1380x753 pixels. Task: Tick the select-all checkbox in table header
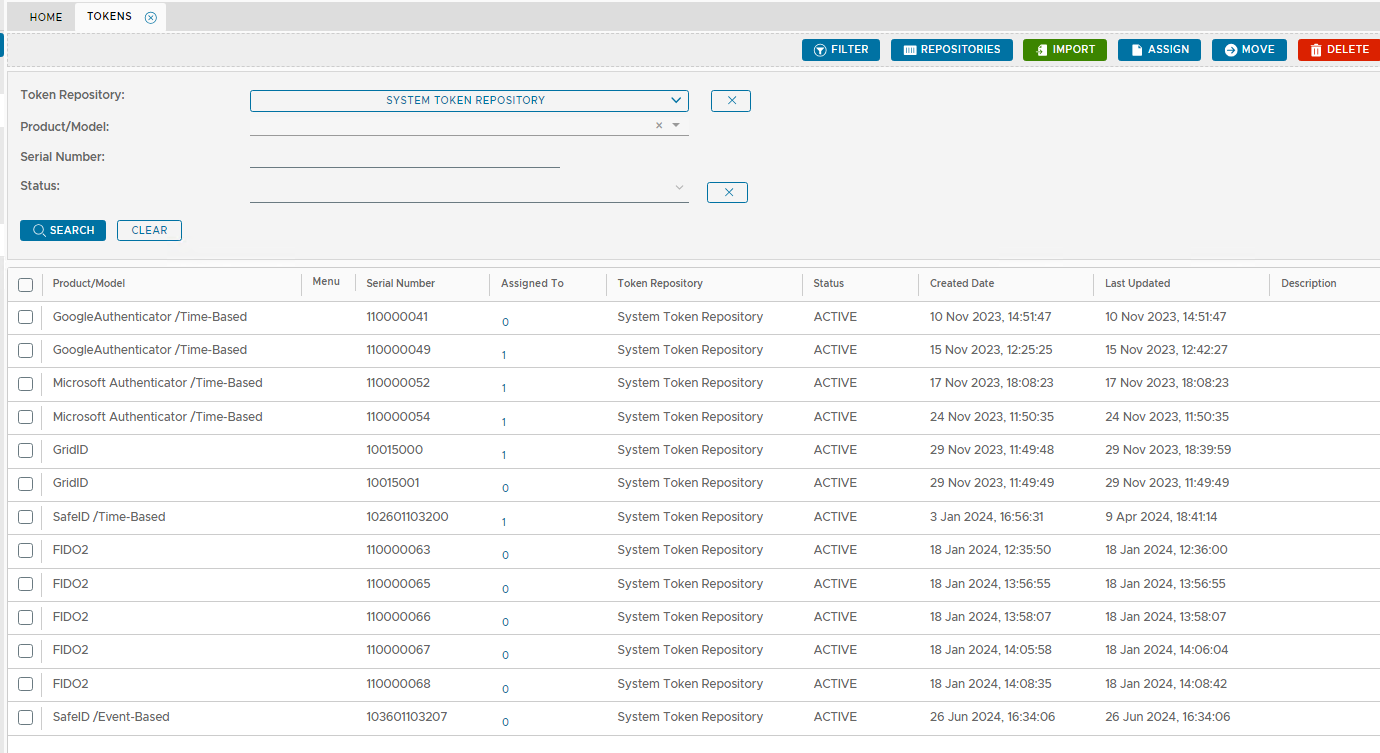tap(26, 285)
